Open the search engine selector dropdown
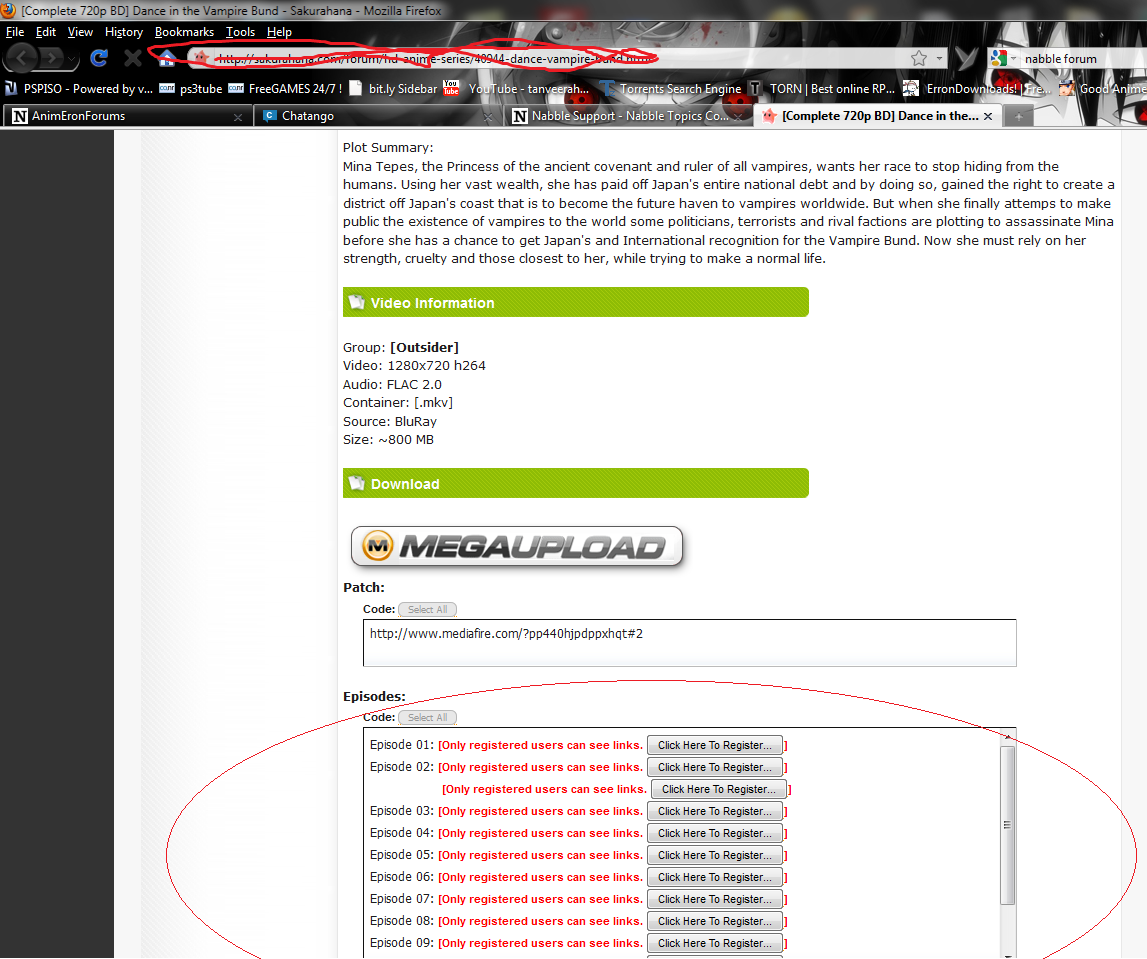Viewport: 1147px width, 959px height. 1003,58
